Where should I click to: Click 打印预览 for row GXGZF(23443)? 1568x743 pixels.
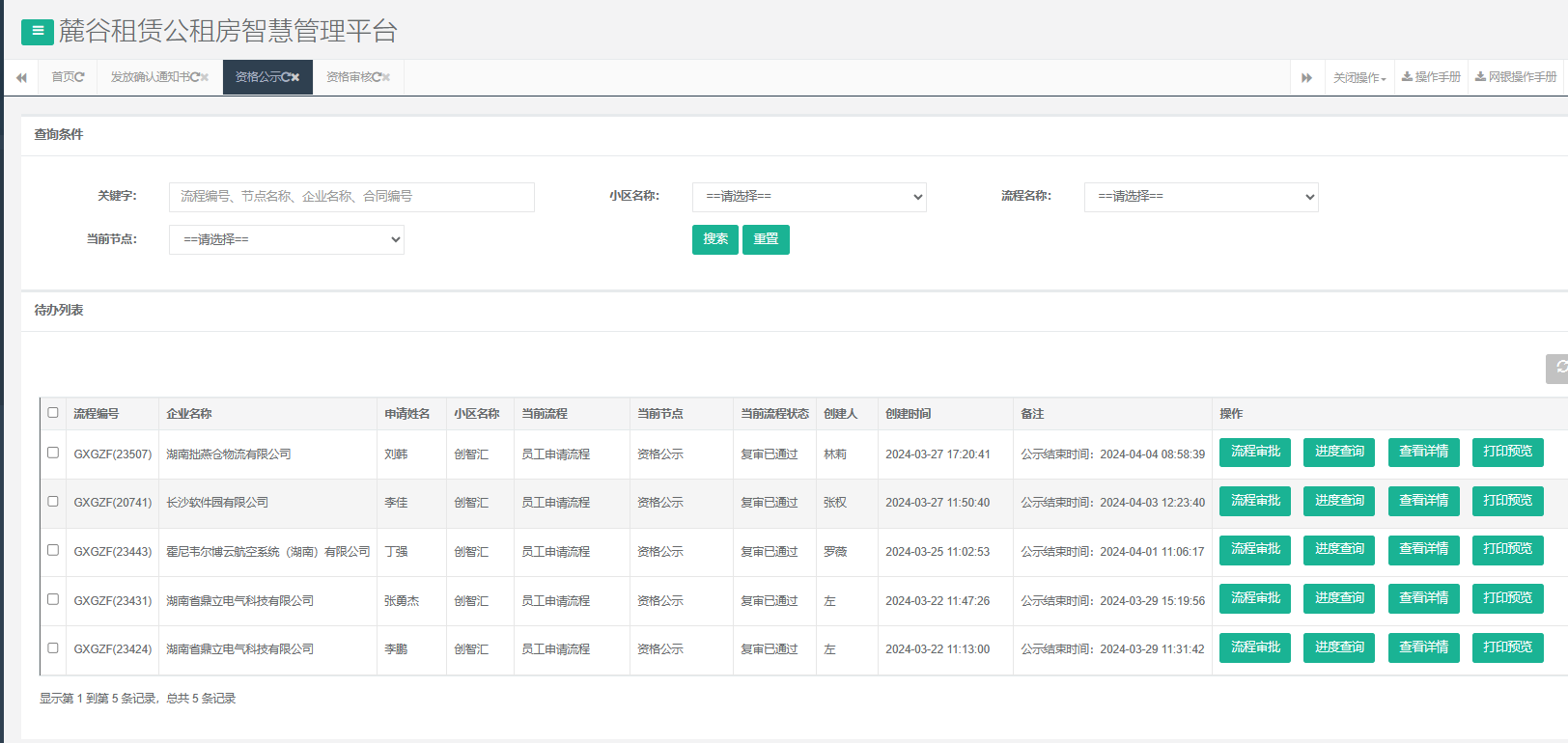1507,549
